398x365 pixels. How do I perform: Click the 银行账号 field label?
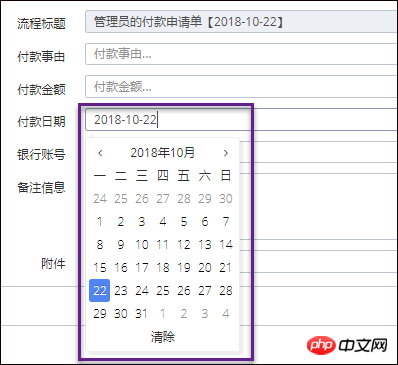[x=41, y=155]
